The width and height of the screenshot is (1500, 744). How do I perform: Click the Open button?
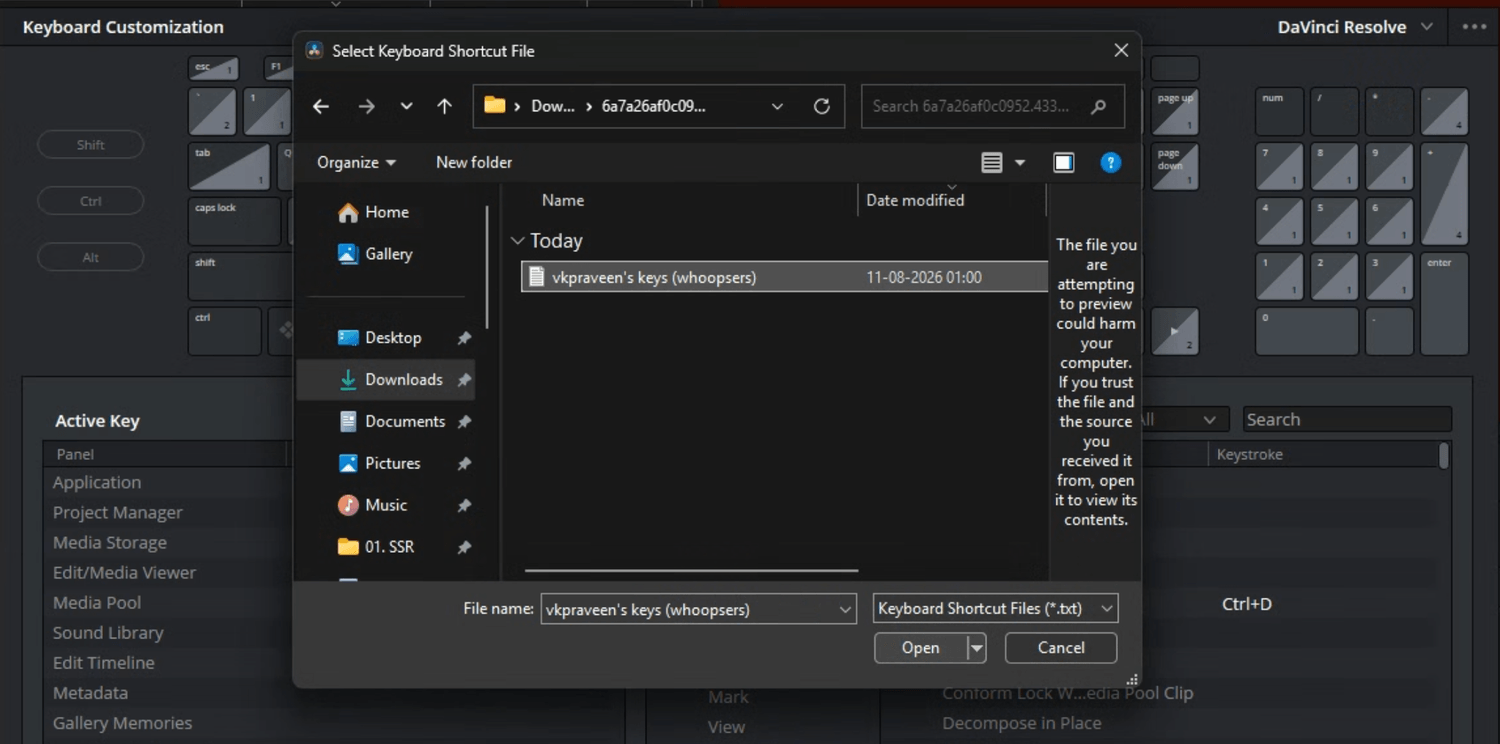click(920, 648)
